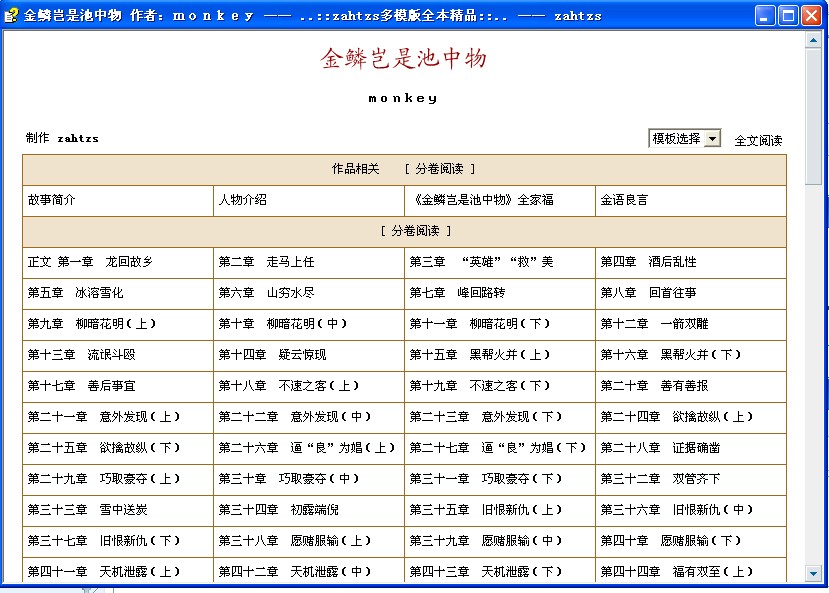This screenshot has height=593, width=829.
Task: Click the author name monkey
Action: pyautogui.click(x=403, y=98)
